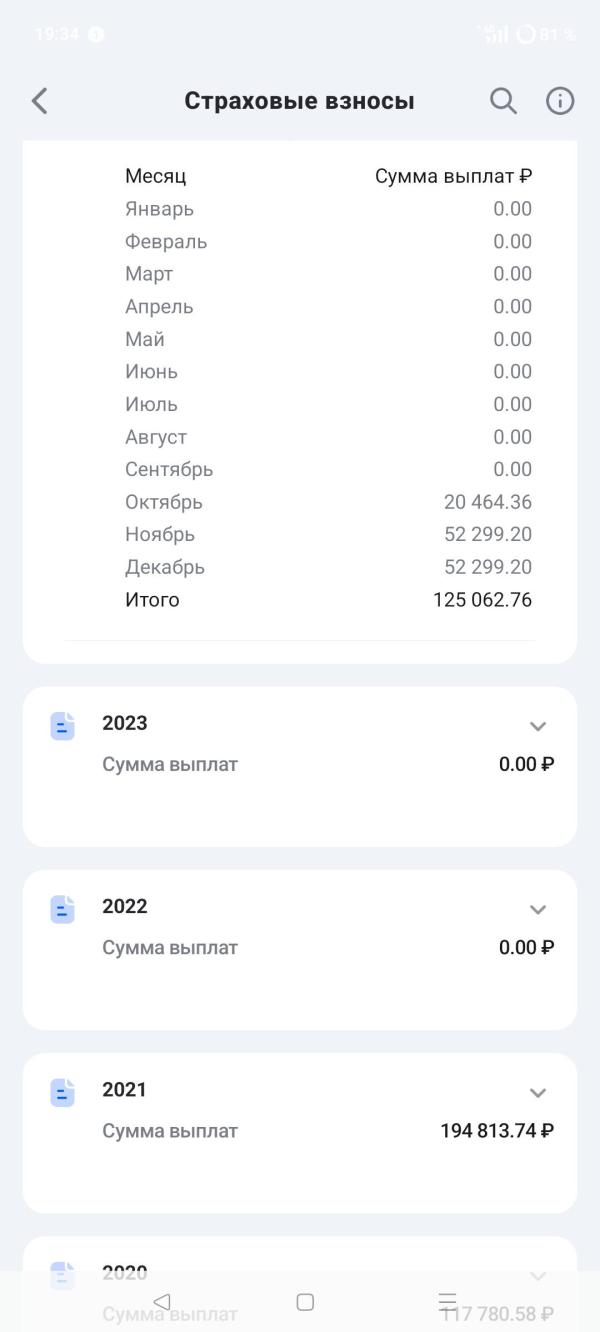Tap the 2023 document icon
The image size is (600, 1332).
point(63,726)
